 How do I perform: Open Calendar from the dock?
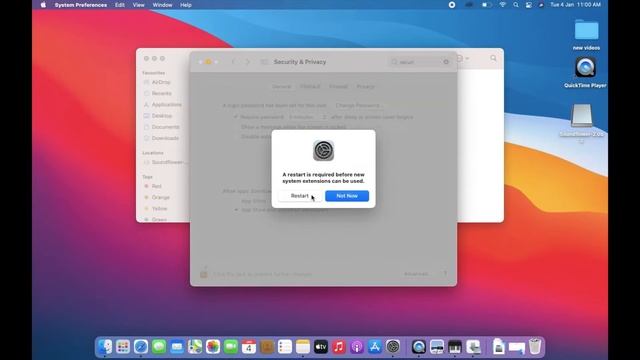(249, 347)
